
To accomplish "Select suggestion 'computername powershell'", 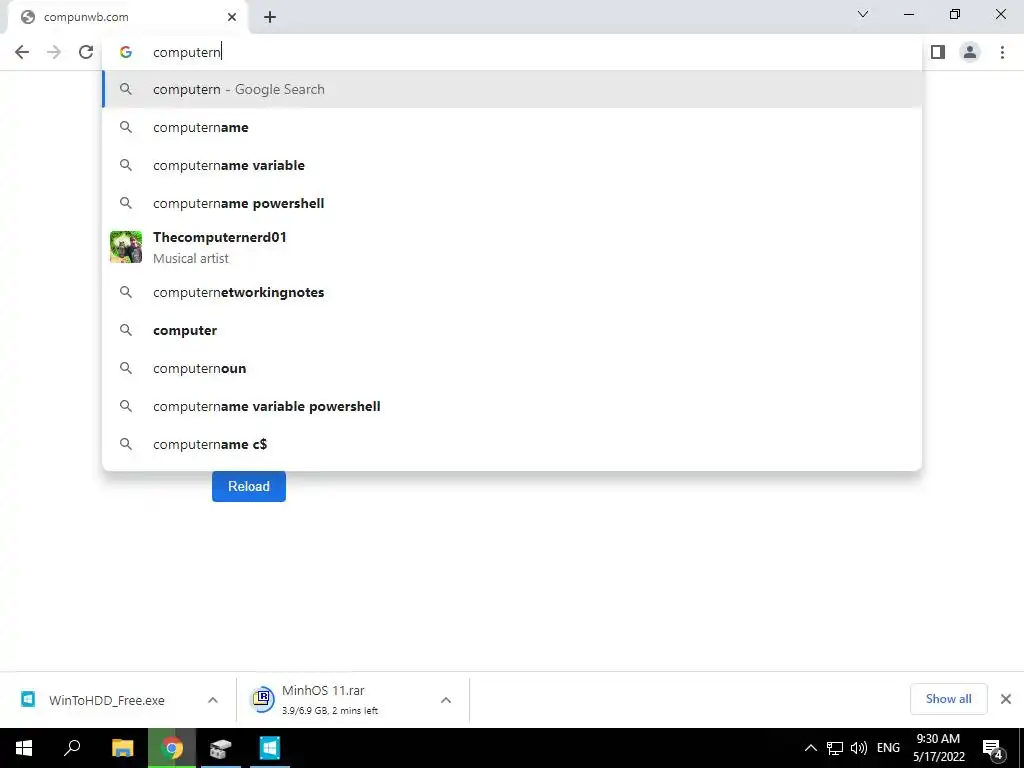I will tap(512, 203).
